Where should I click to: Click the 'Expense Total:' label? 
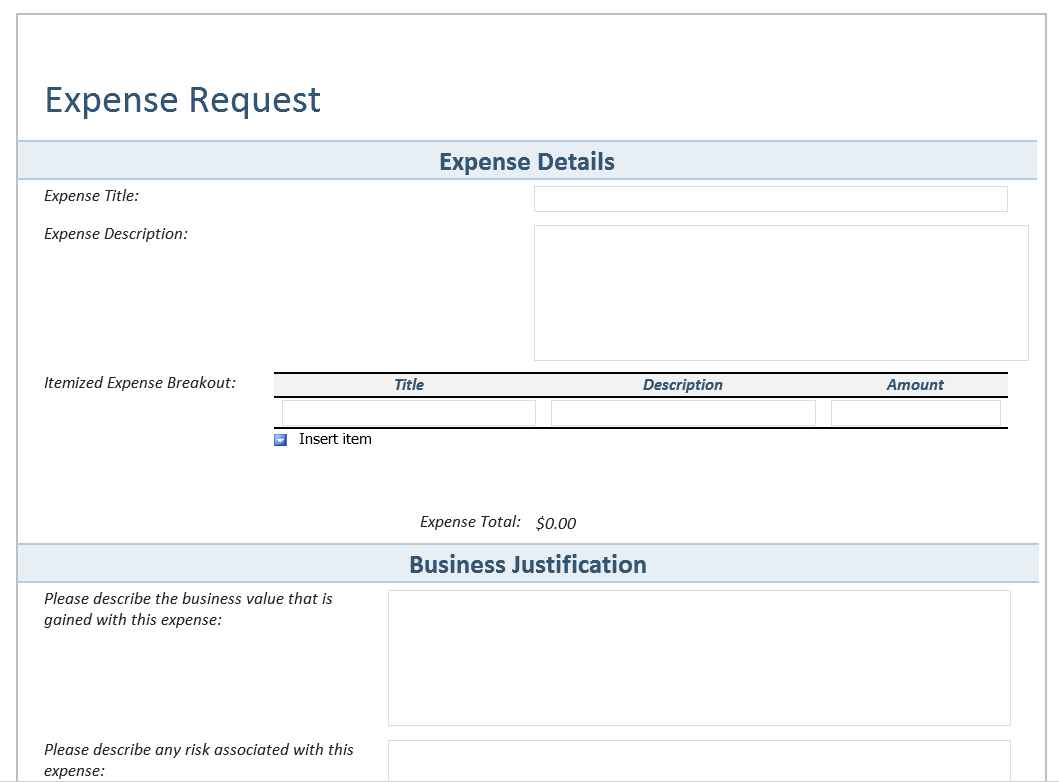coord(470,522)
